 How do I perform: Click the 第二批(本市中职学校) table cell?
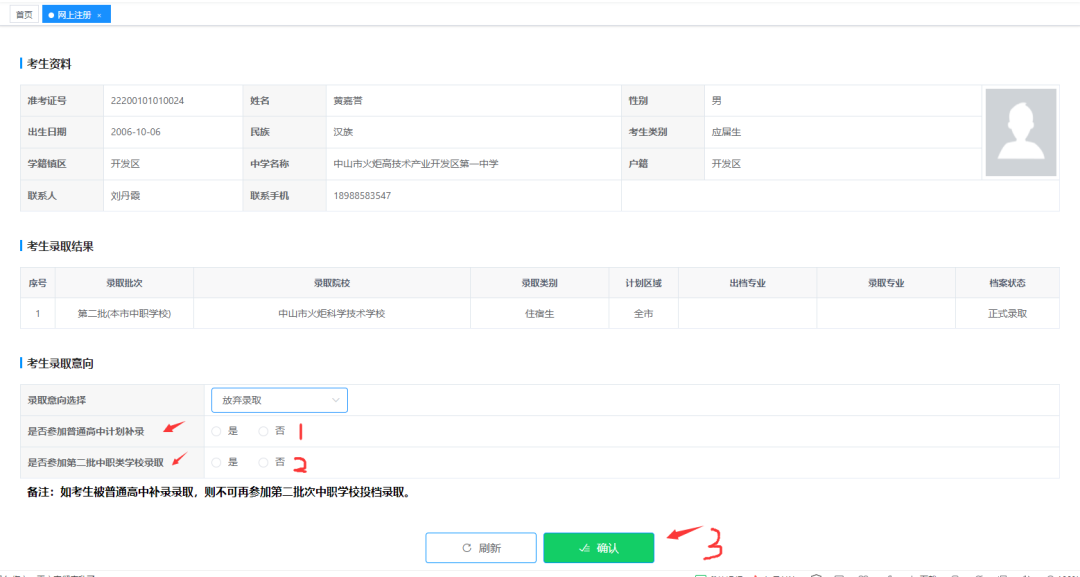tap(124, 314)
